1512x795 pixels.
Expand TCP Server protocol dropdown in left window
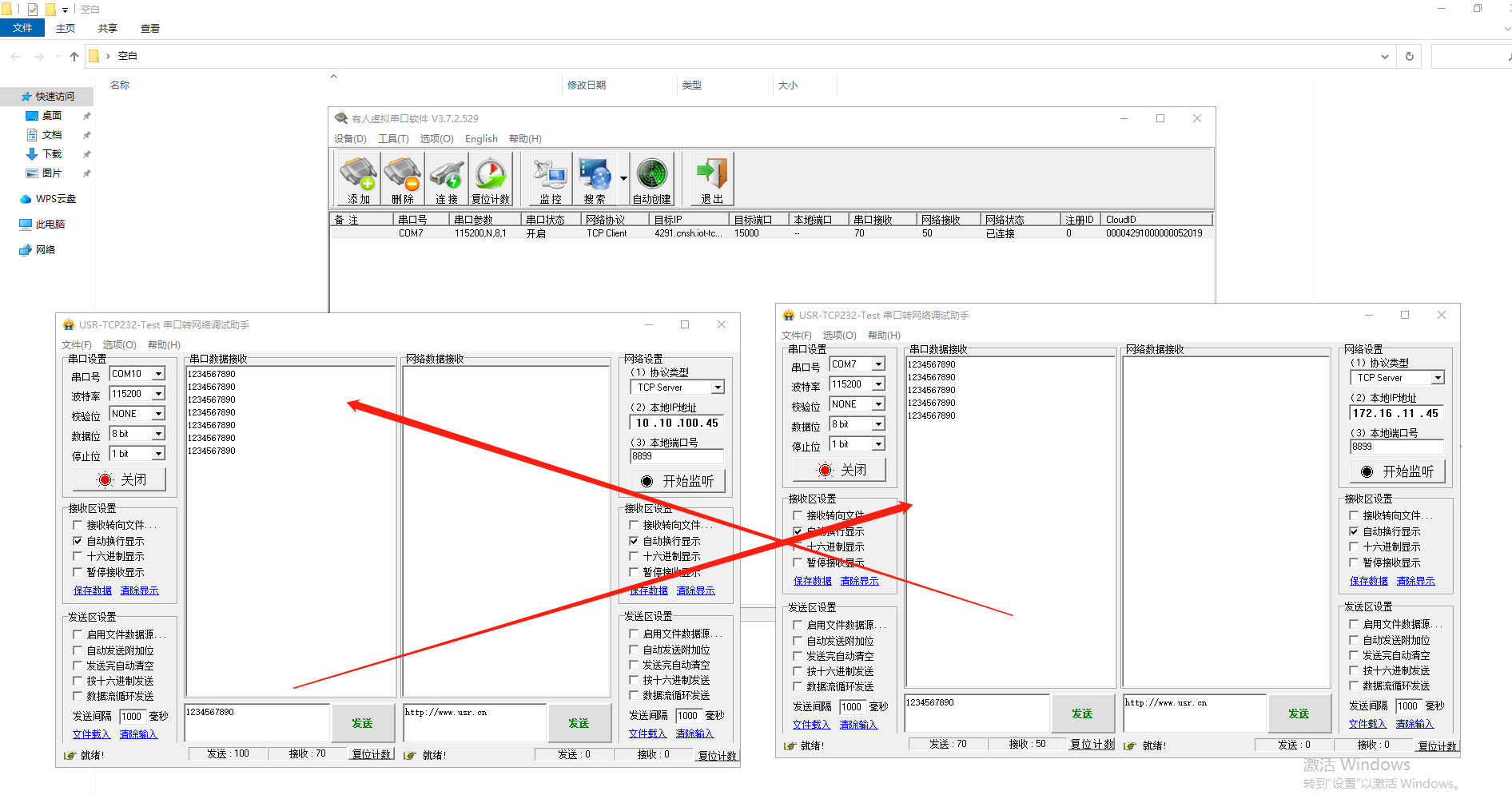[x=718, y=388]
